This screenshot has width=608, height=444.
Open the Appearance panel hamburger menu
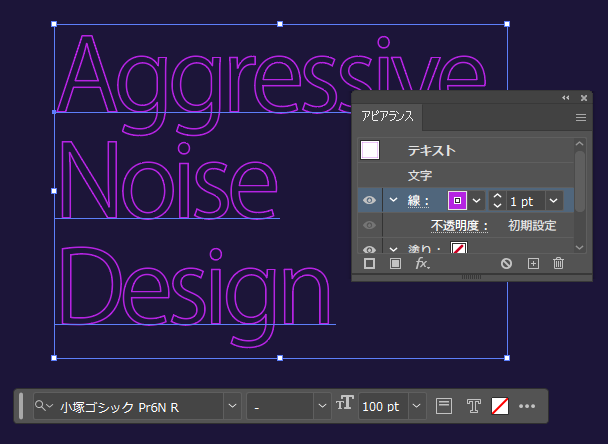[581, 117]
